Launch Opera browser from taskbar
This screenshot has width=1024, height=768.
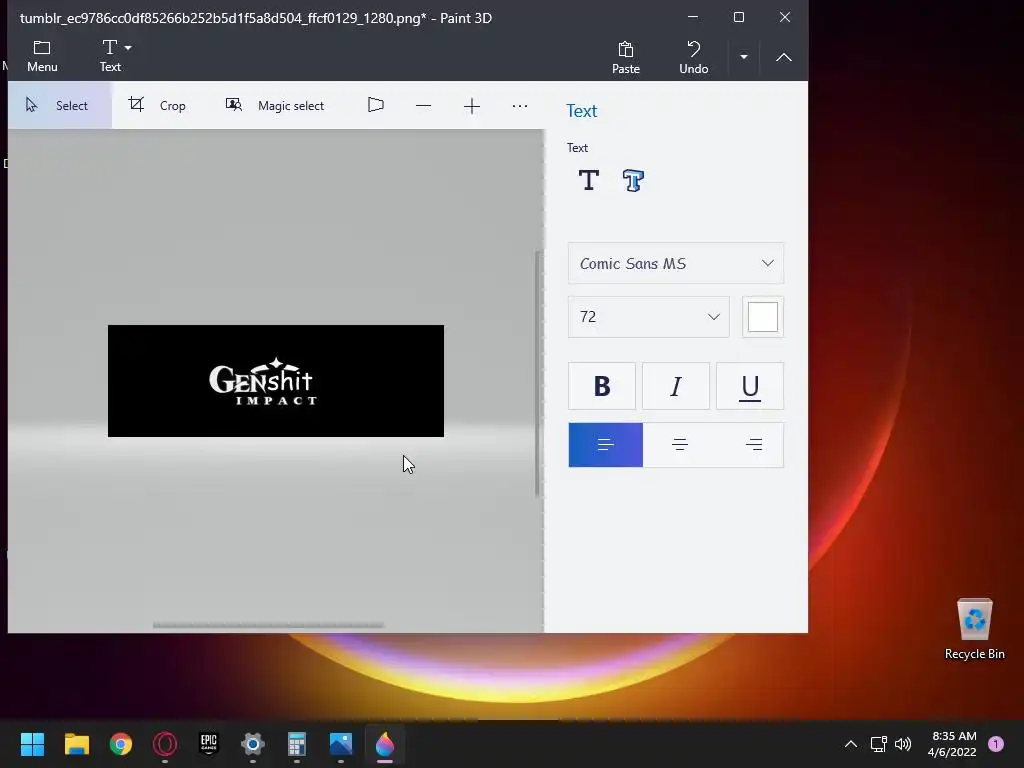(x=165, y=744)
